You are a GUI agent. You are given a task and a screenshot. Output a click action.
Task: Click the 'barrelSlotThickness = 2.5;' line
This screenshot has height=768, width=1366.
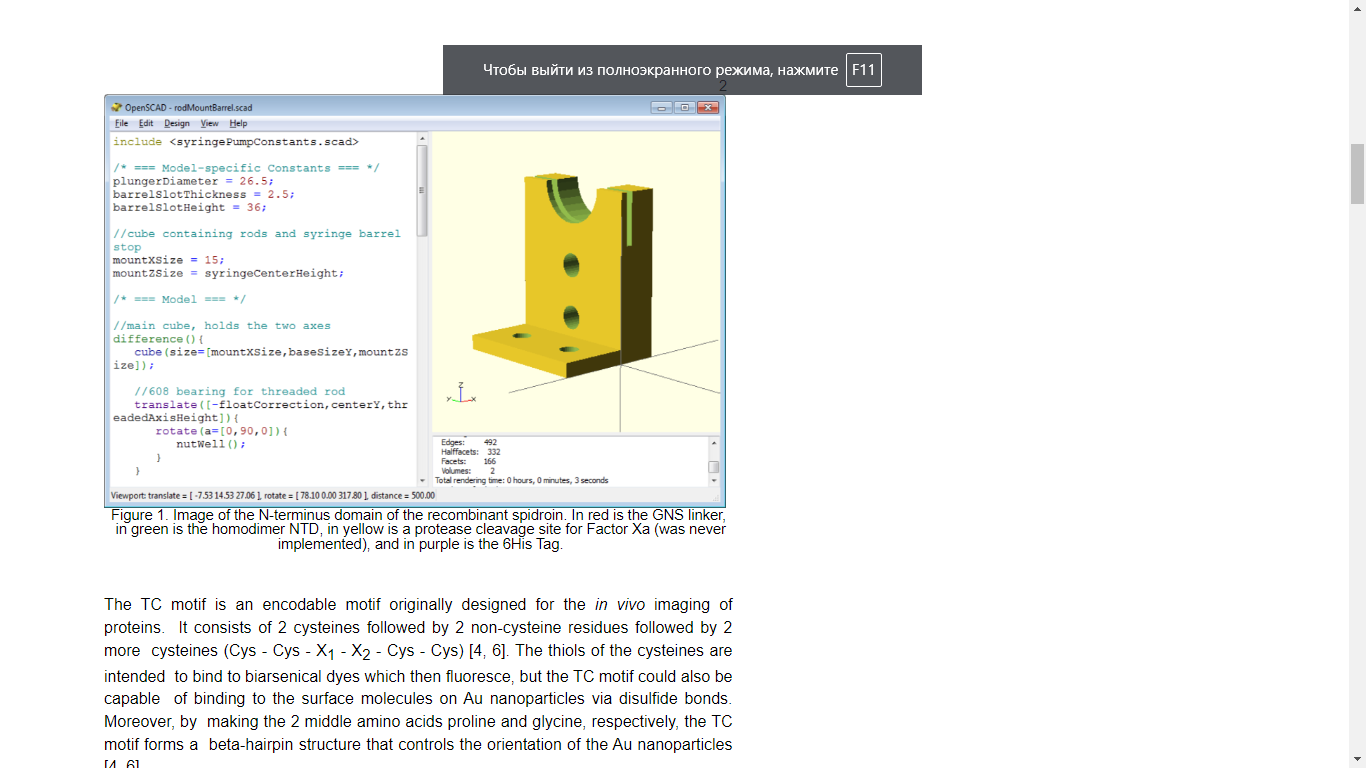pos(204,194)
